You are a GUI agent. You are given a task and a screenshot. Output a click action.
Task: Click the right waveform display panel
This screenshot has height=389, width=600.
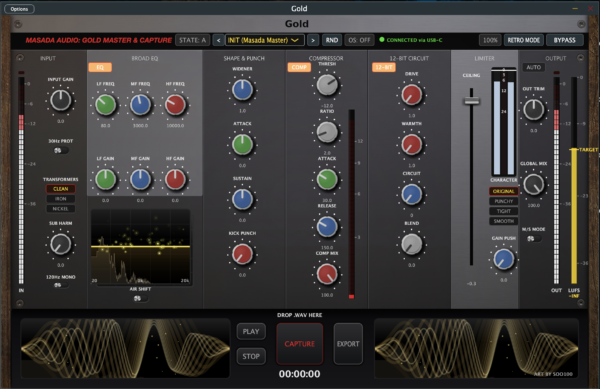click(x=476, y=348)
